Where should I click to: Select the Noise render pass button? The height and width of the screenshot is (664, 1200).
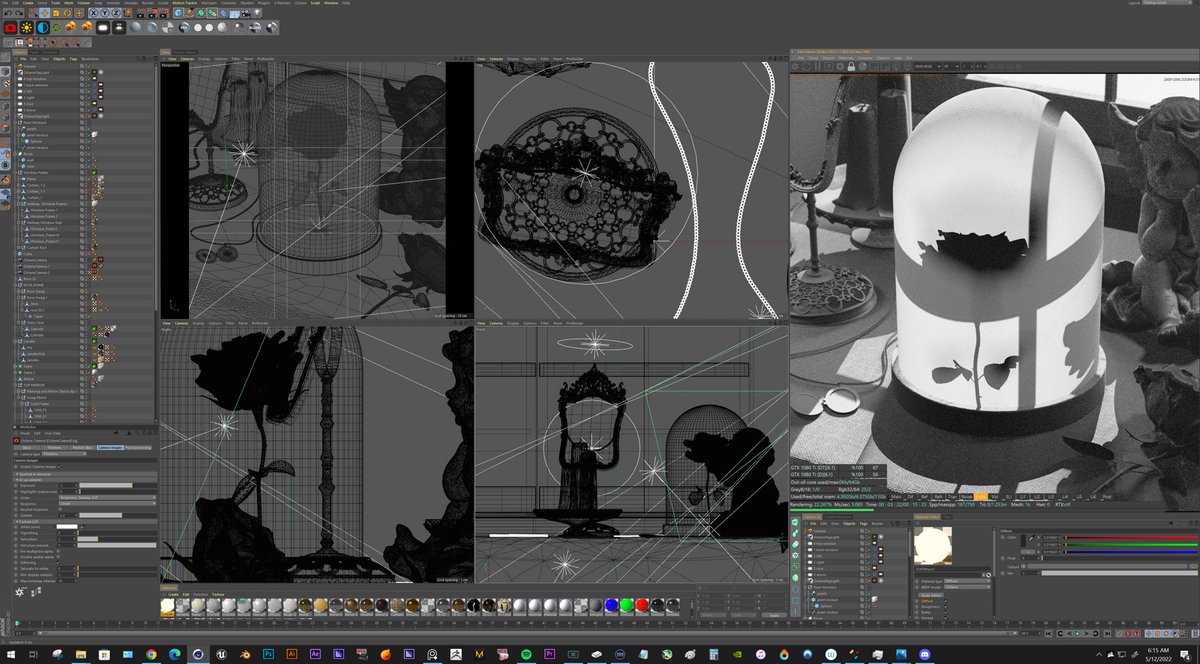[x=967, y=496]
